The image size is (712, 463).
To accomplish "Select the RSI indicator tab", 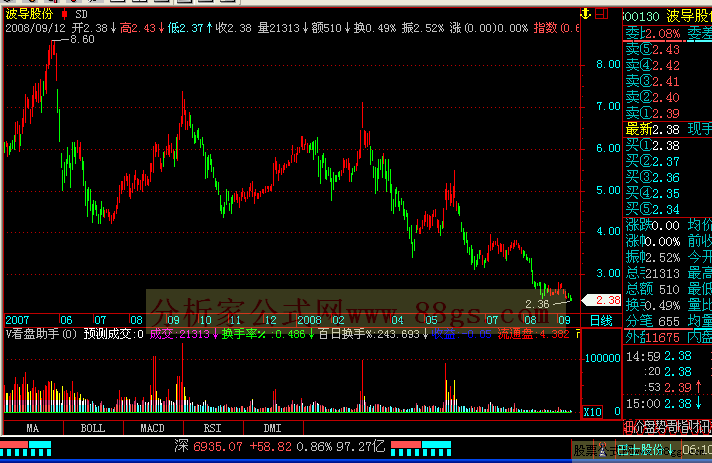I will (213, 428).
